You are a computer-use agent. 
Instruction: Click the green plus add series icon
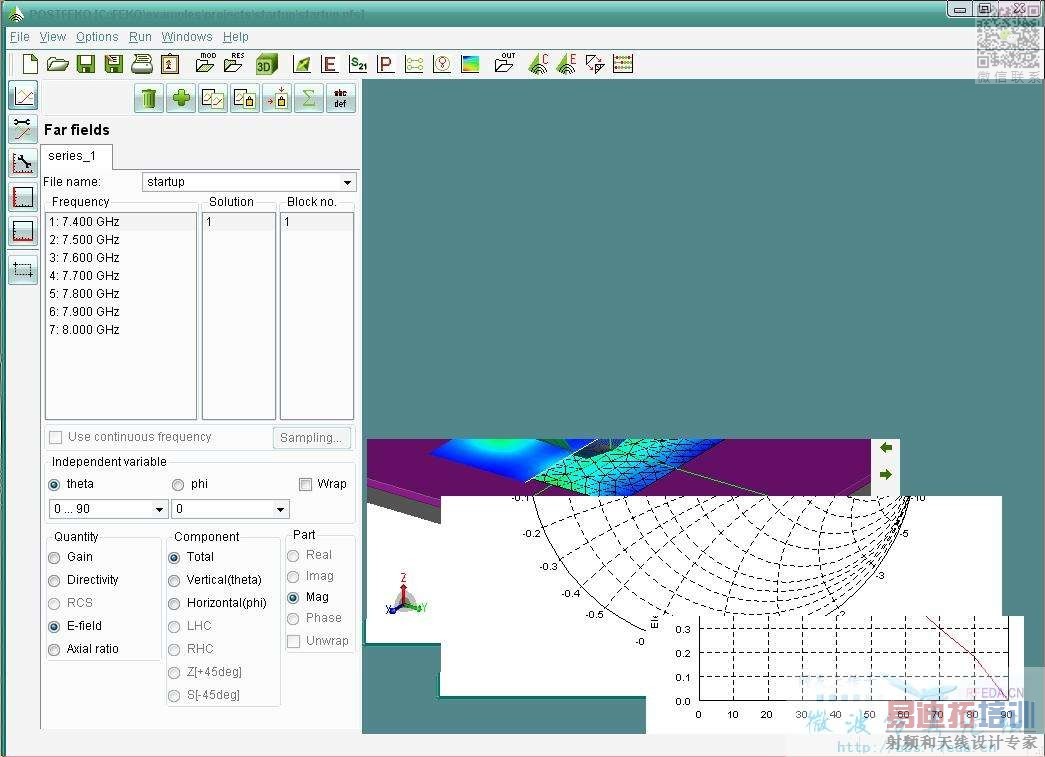coord(181,98)
